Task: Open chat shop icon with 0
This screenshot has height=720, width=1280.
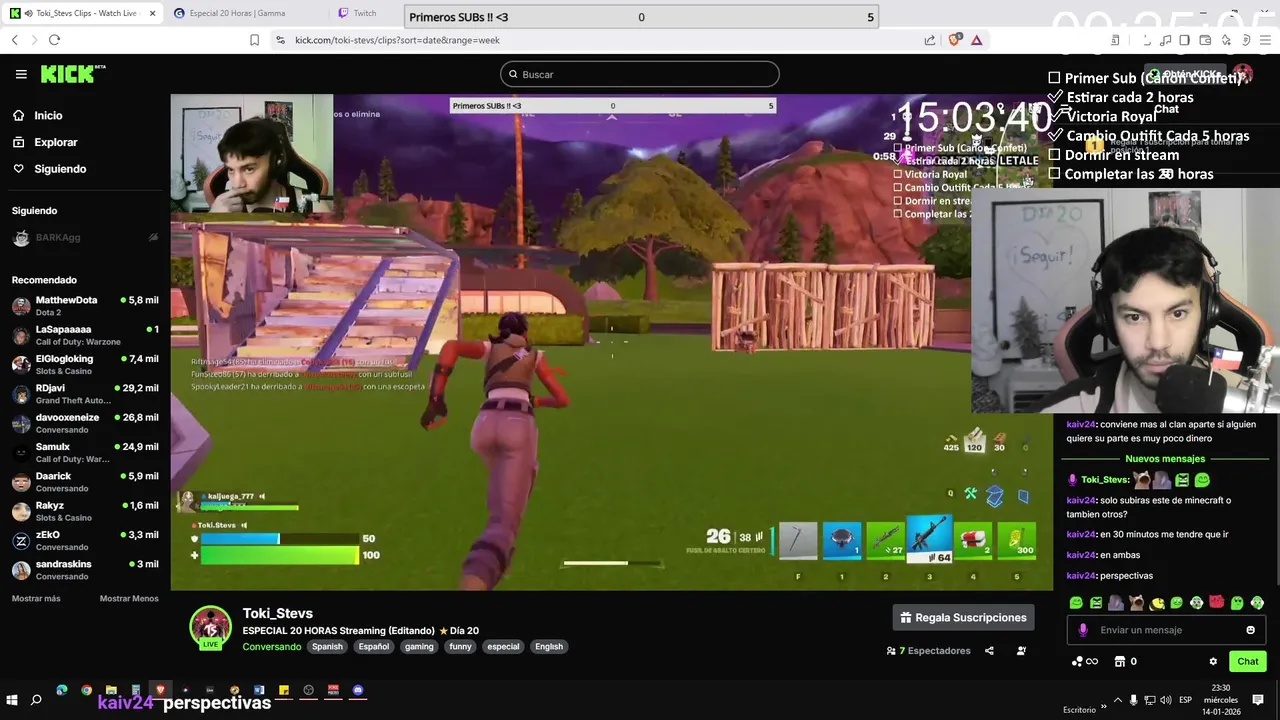Action: [1125, 661]
